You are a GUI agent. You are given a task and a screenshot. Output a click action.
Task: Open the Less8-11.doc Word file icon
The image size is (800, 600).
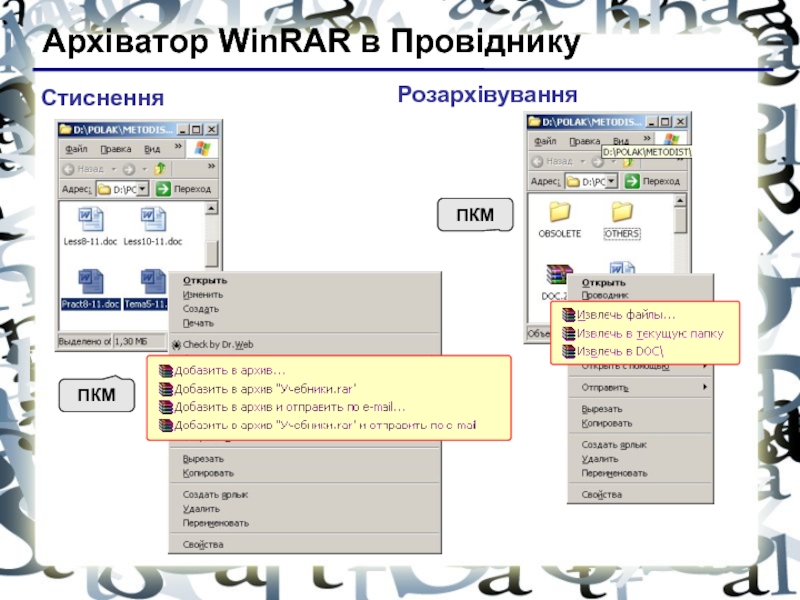point(91,219)
